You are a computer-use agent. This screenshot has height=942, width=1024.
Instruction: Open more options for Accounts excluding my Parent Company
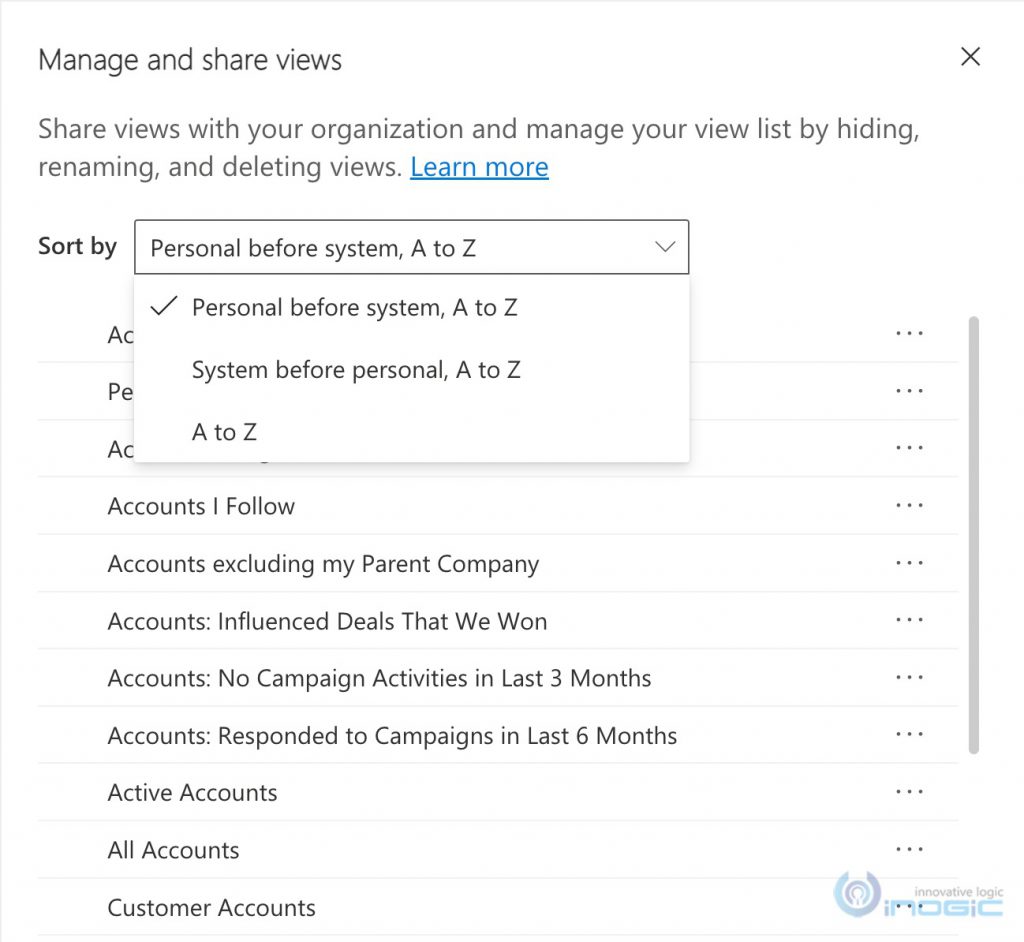tap(909, 562)
